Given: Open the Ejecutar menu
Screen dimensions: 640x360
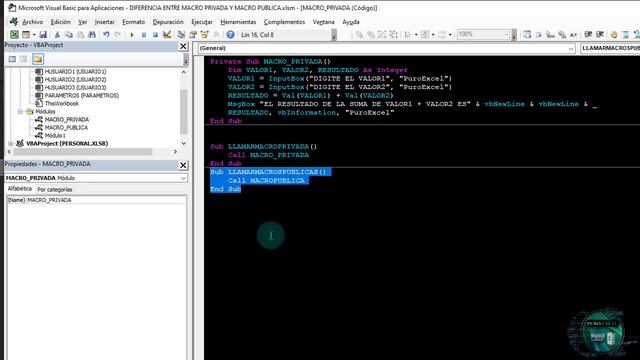Looking at the screenshot, I should pyautogui.click(x=202, y=22).
